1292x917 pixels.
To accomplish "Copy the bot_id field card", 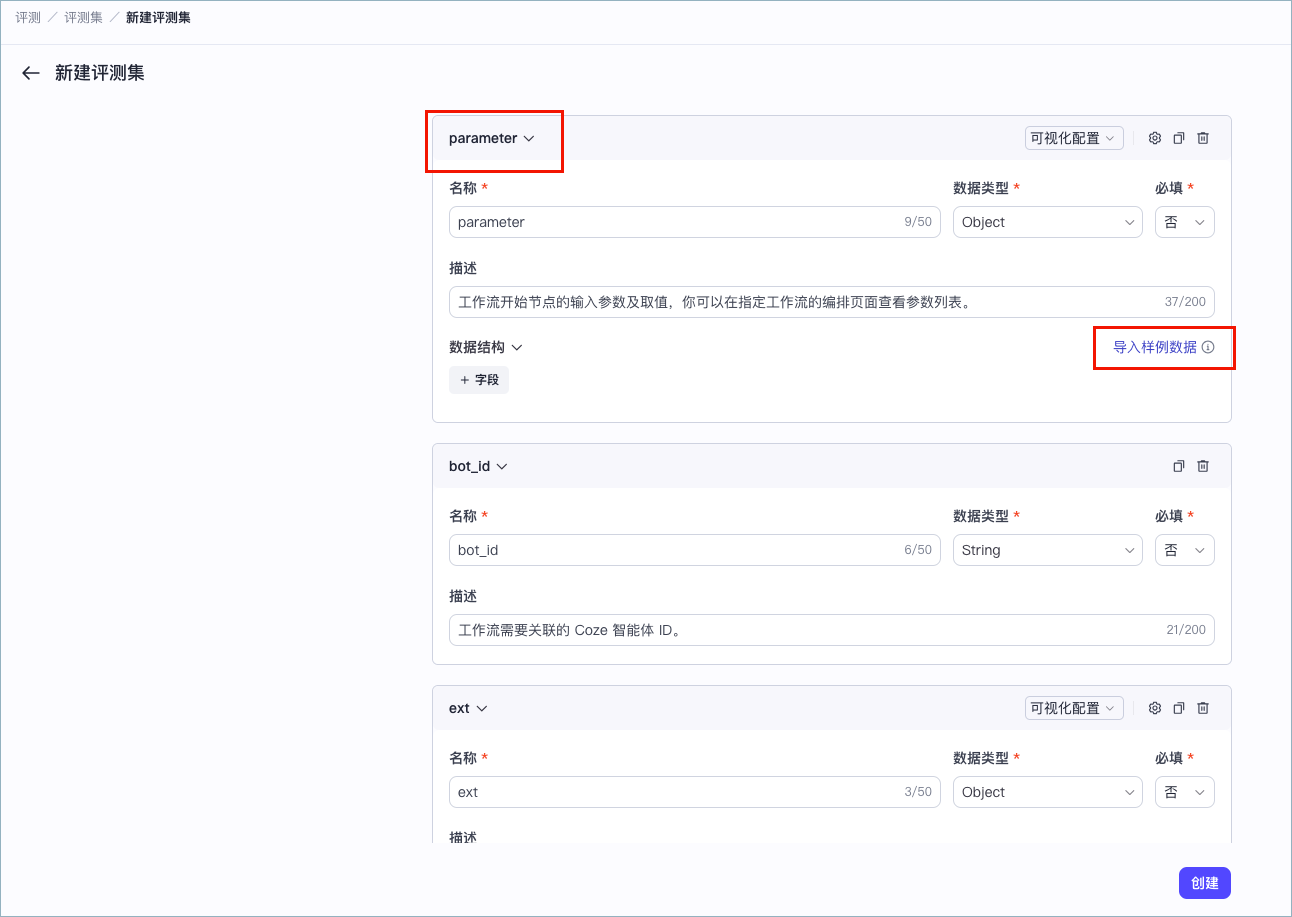I will tap(1179, 466).
